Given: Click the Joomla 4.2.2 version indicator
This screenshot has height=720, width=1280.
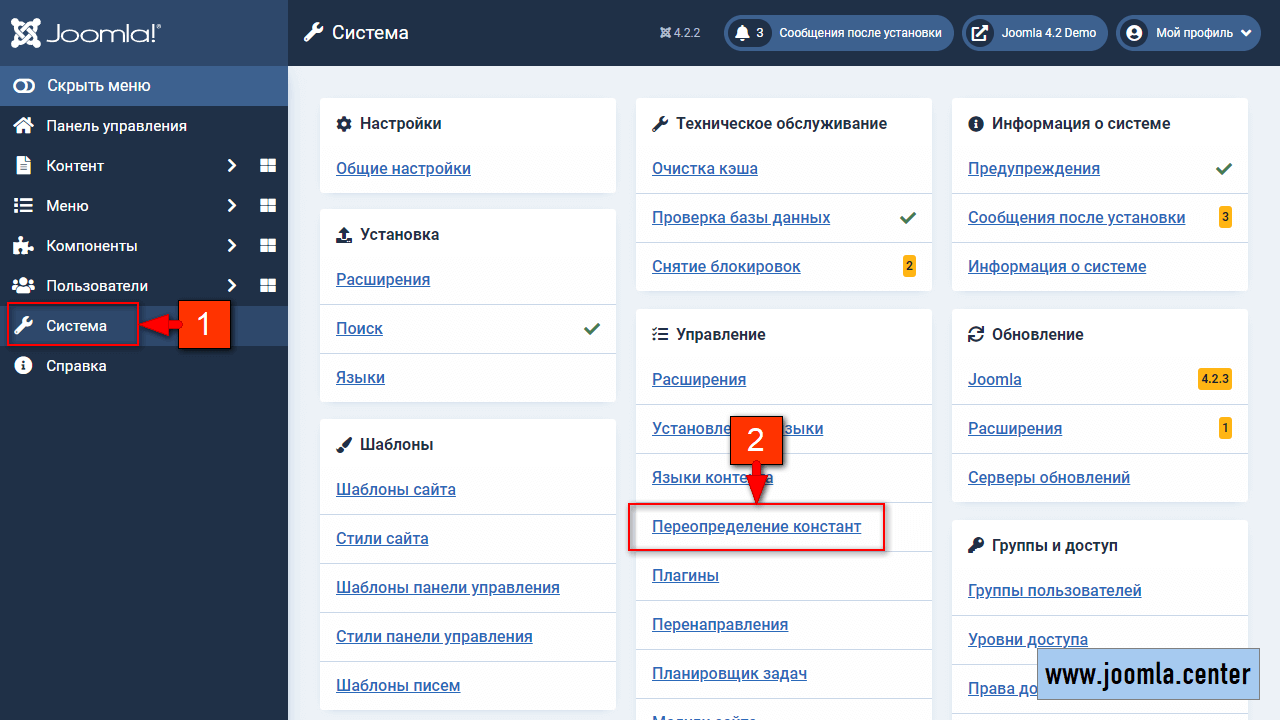Looking at the screenshot, I should (x=680, y=33).
